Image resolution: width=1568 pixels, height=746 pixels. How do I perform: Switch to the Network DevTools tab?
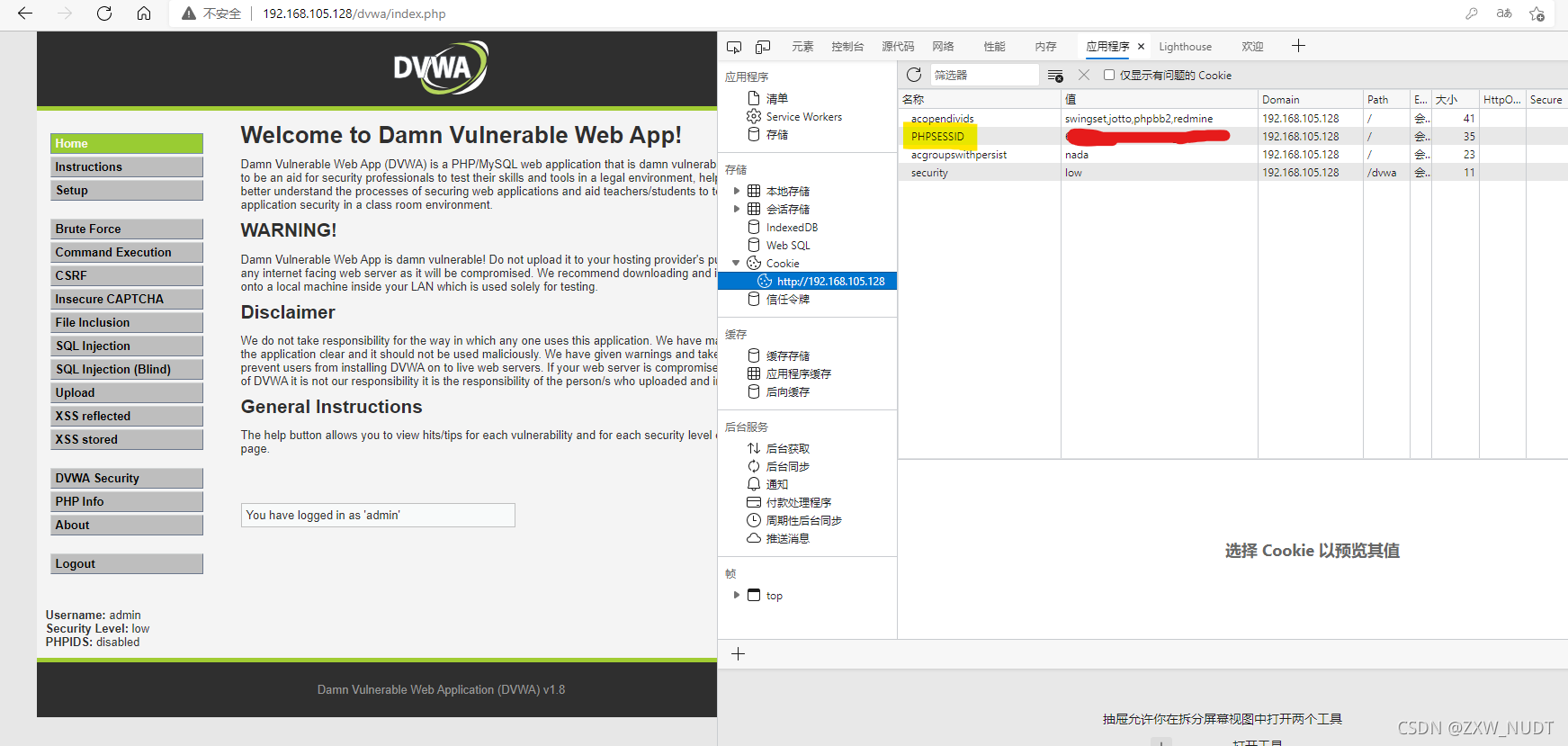pos(943,47)
